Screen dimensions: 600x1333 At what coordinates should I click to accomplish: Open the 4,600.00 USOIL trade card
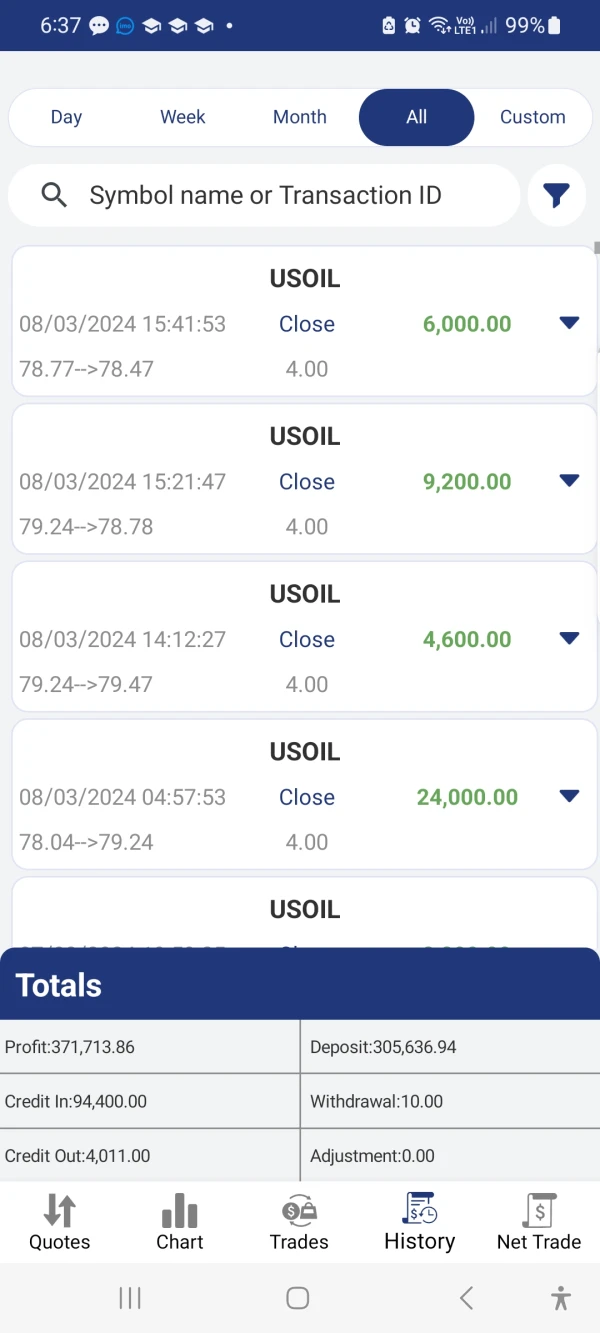coord(305,638)
